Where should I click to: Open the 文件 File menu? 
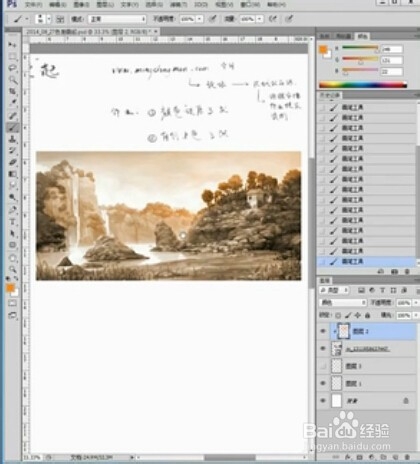pyautogui.click(x=34, y=5)
